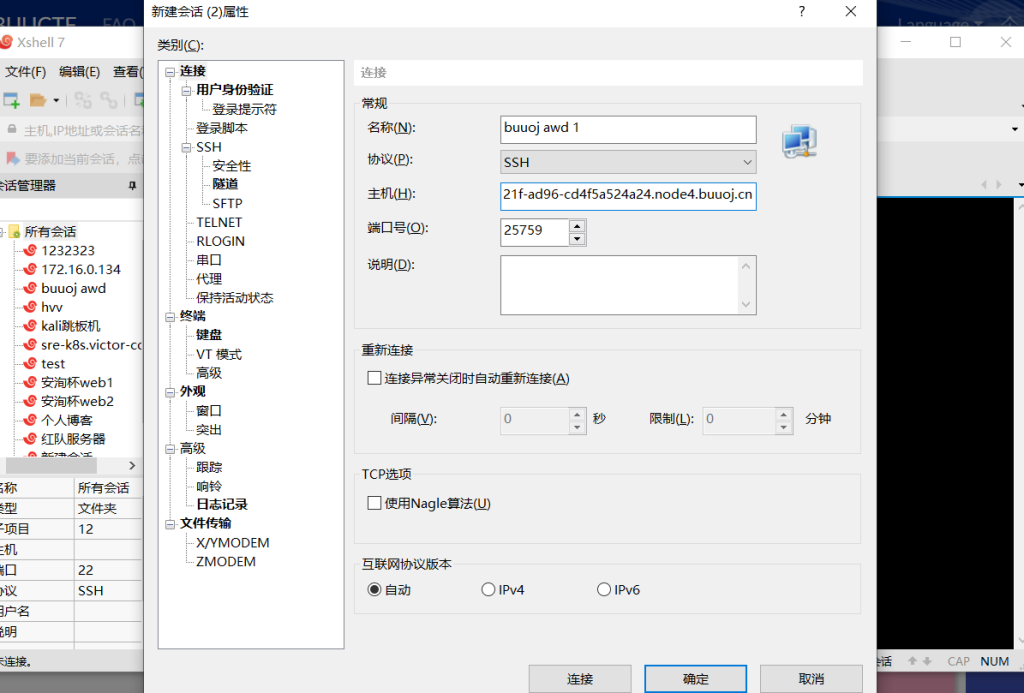The width and height of the screenshot is (1024, 693).
Task: Open the 协议 protocol dropdown
Action: (746, 161)
